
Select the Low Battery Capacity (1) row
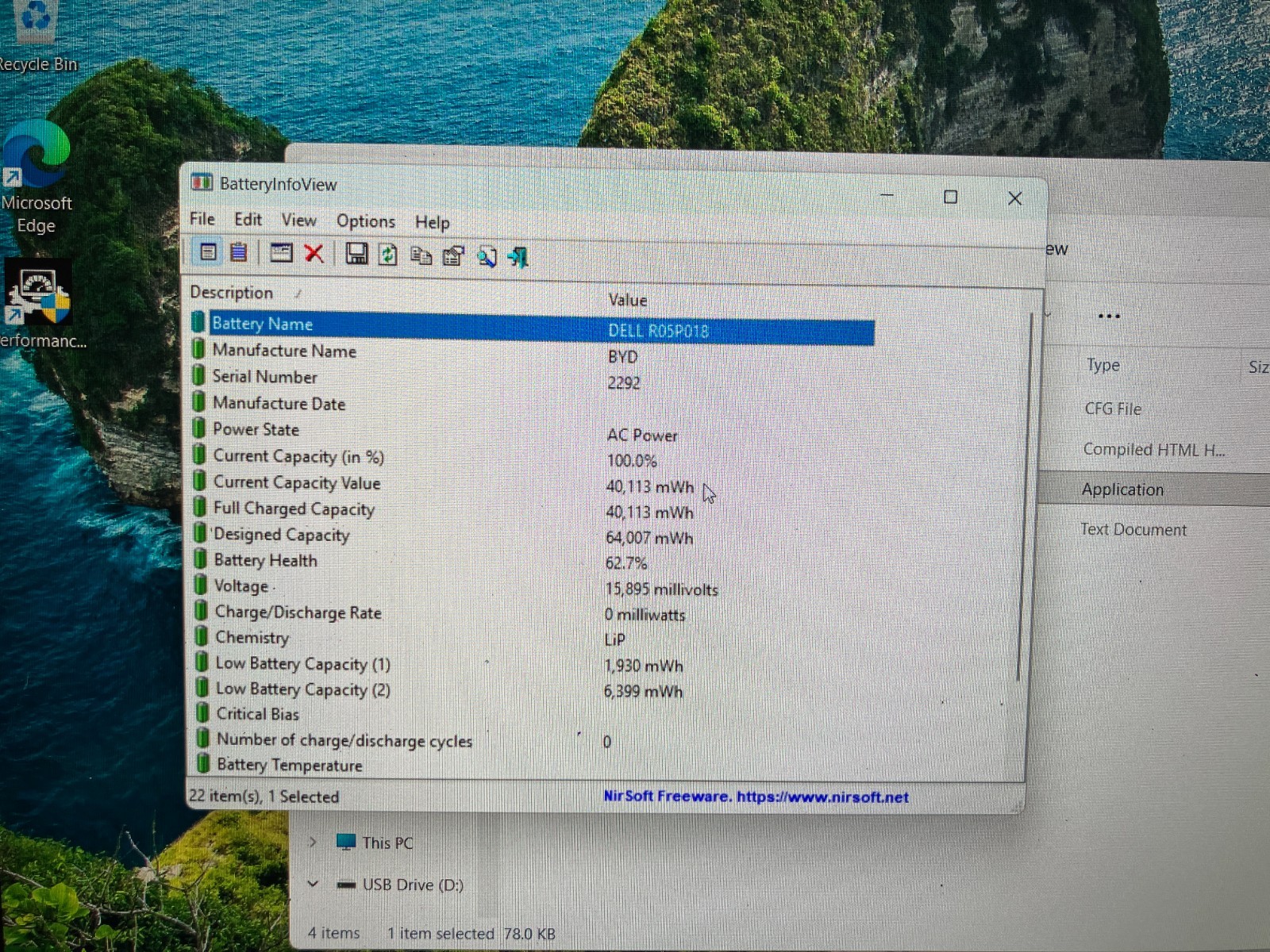point(532,664)
